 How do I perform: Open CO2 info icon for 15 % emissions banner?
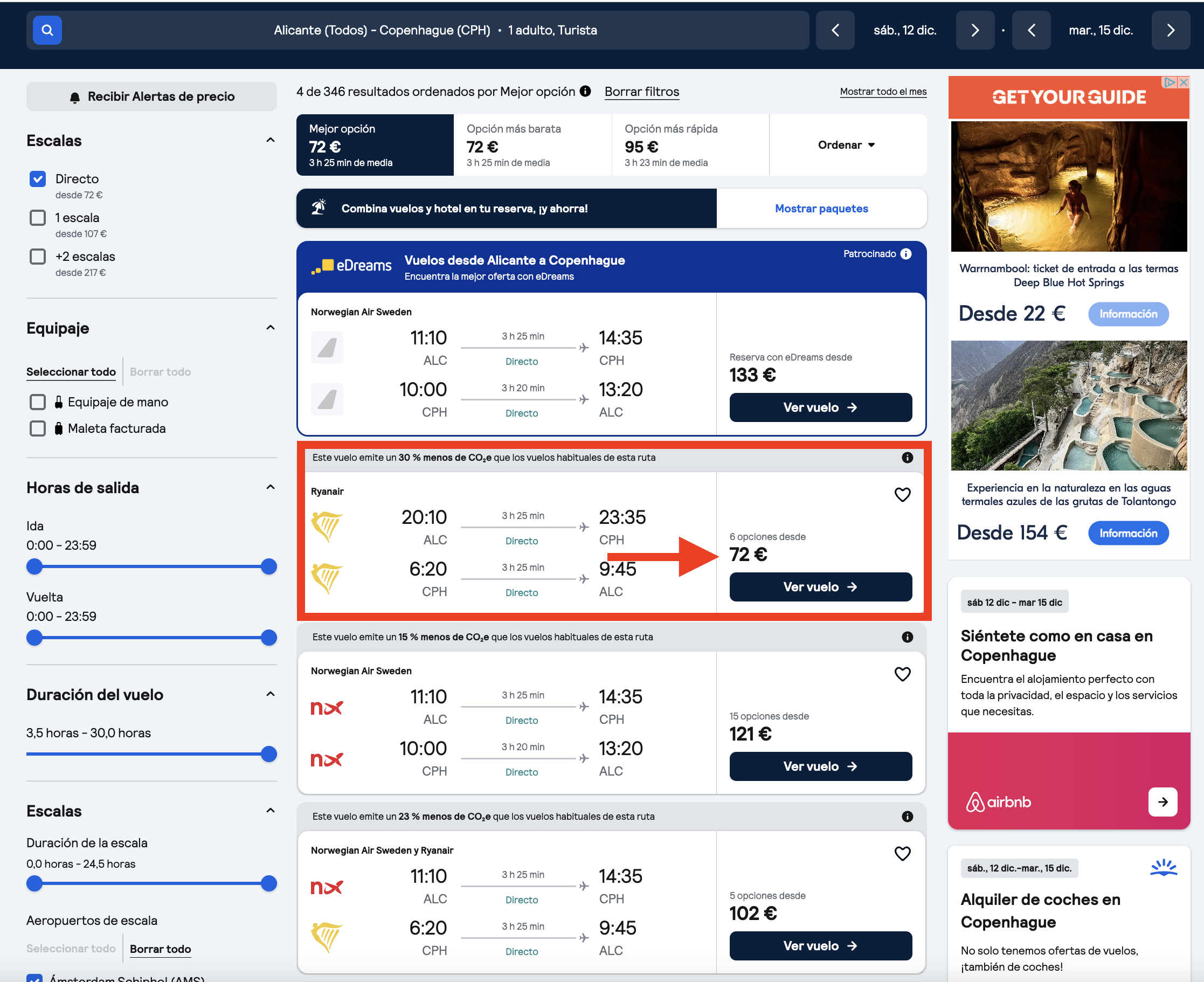click(x=908, y=637)
